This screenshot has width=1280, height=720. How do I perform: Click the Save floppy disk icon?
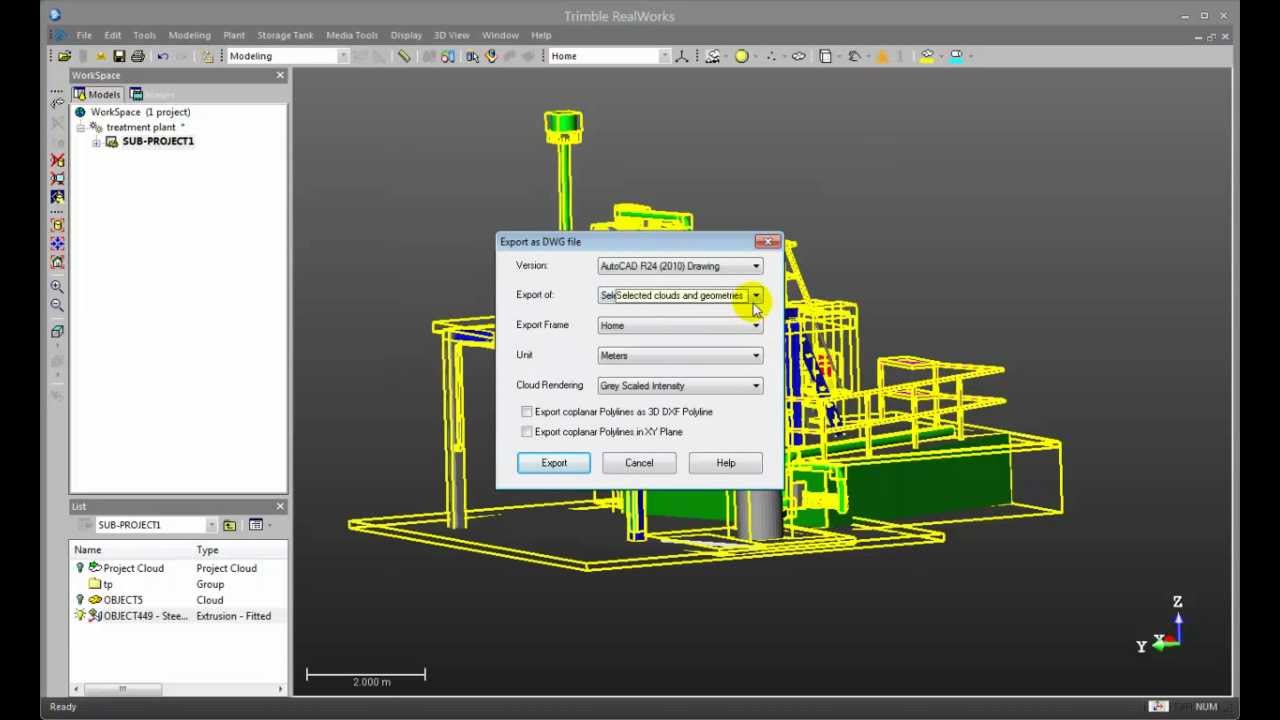click(119, 56)
